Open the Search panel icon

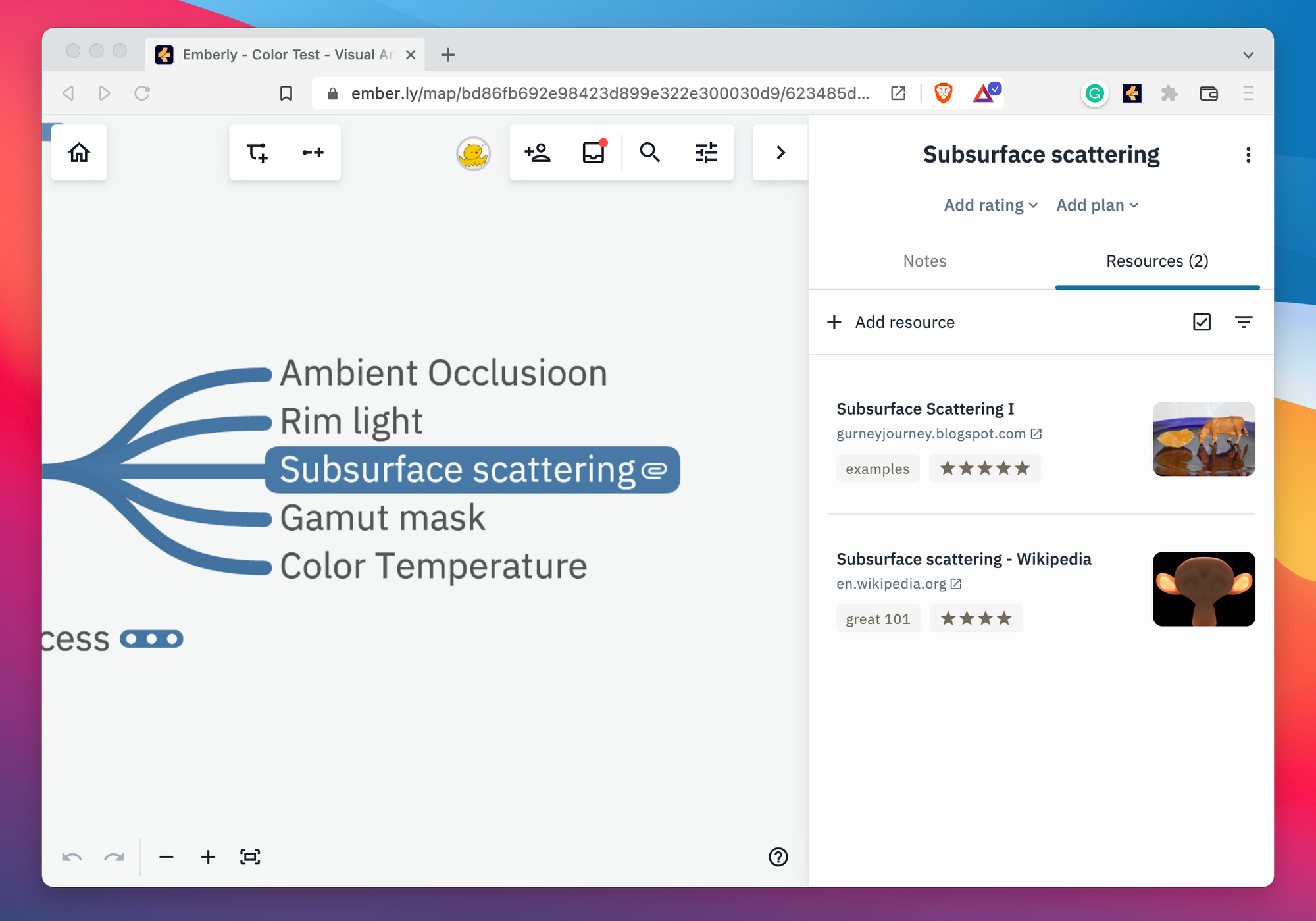pos(650,154)
